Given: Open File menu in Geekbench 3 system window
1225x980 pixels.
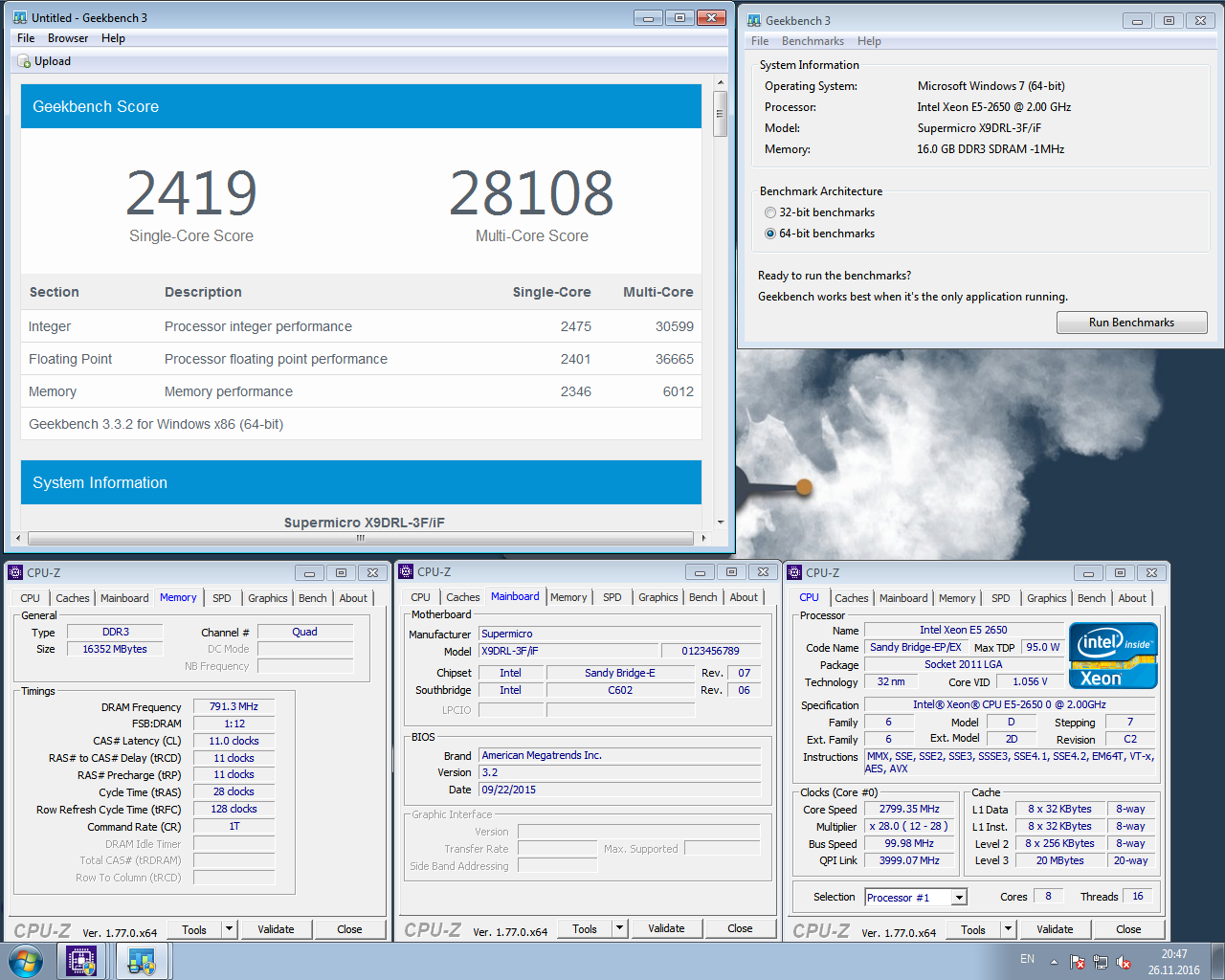Looking at the screenshot, I should (760, 41).
